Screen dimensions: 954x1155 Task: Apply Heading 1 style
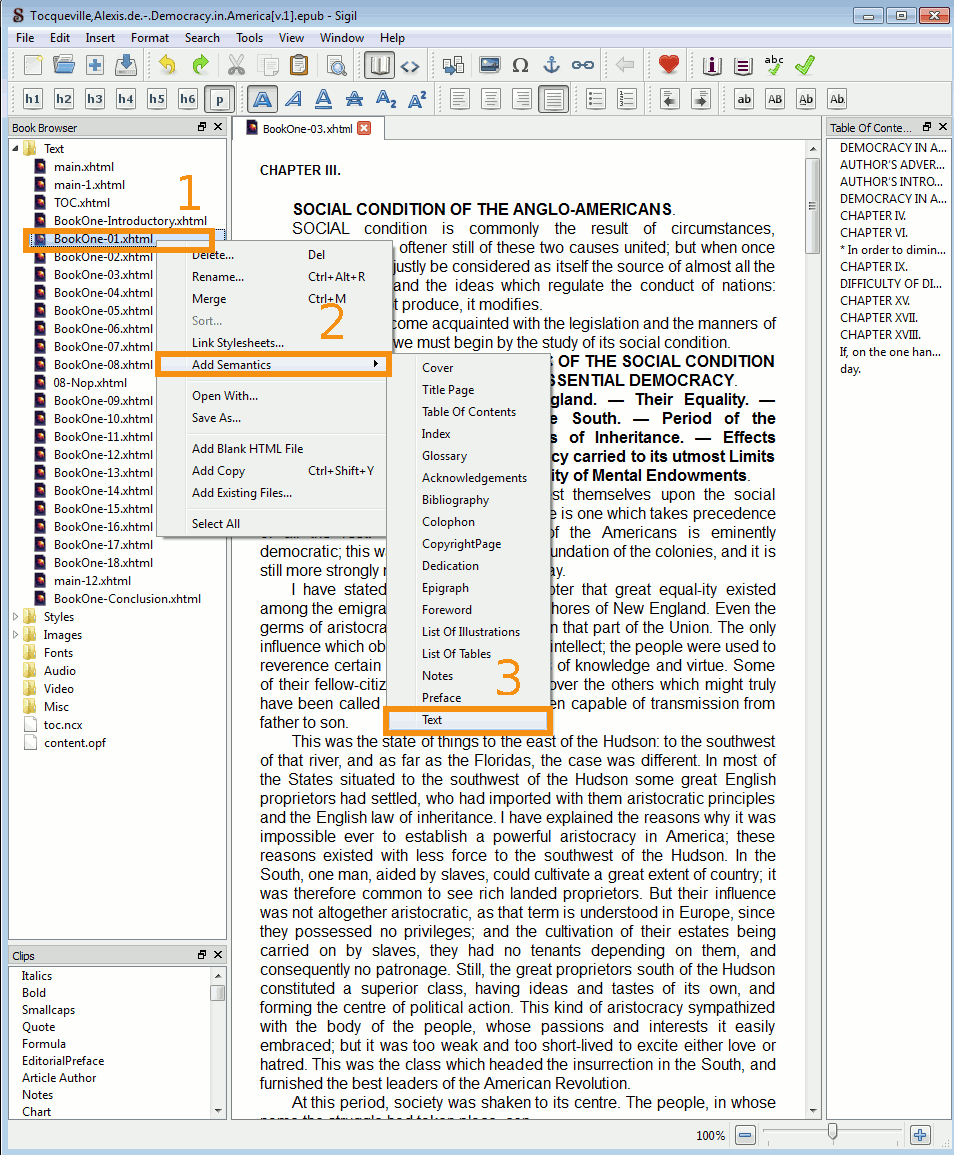click(32, 99)
